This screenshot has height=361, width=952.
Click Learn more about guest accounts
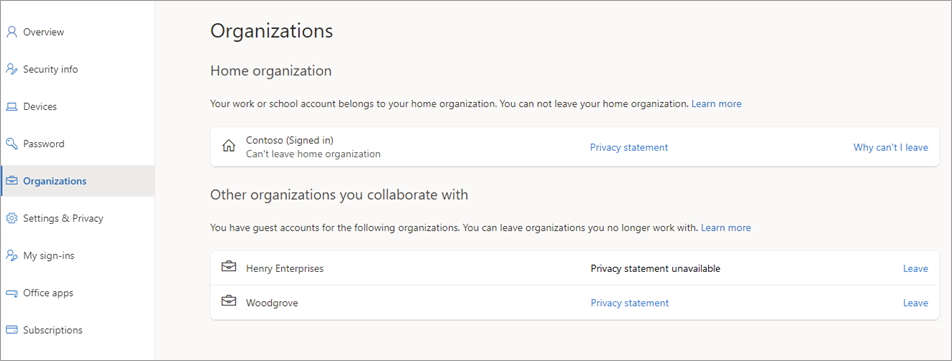tap(726, 228)
